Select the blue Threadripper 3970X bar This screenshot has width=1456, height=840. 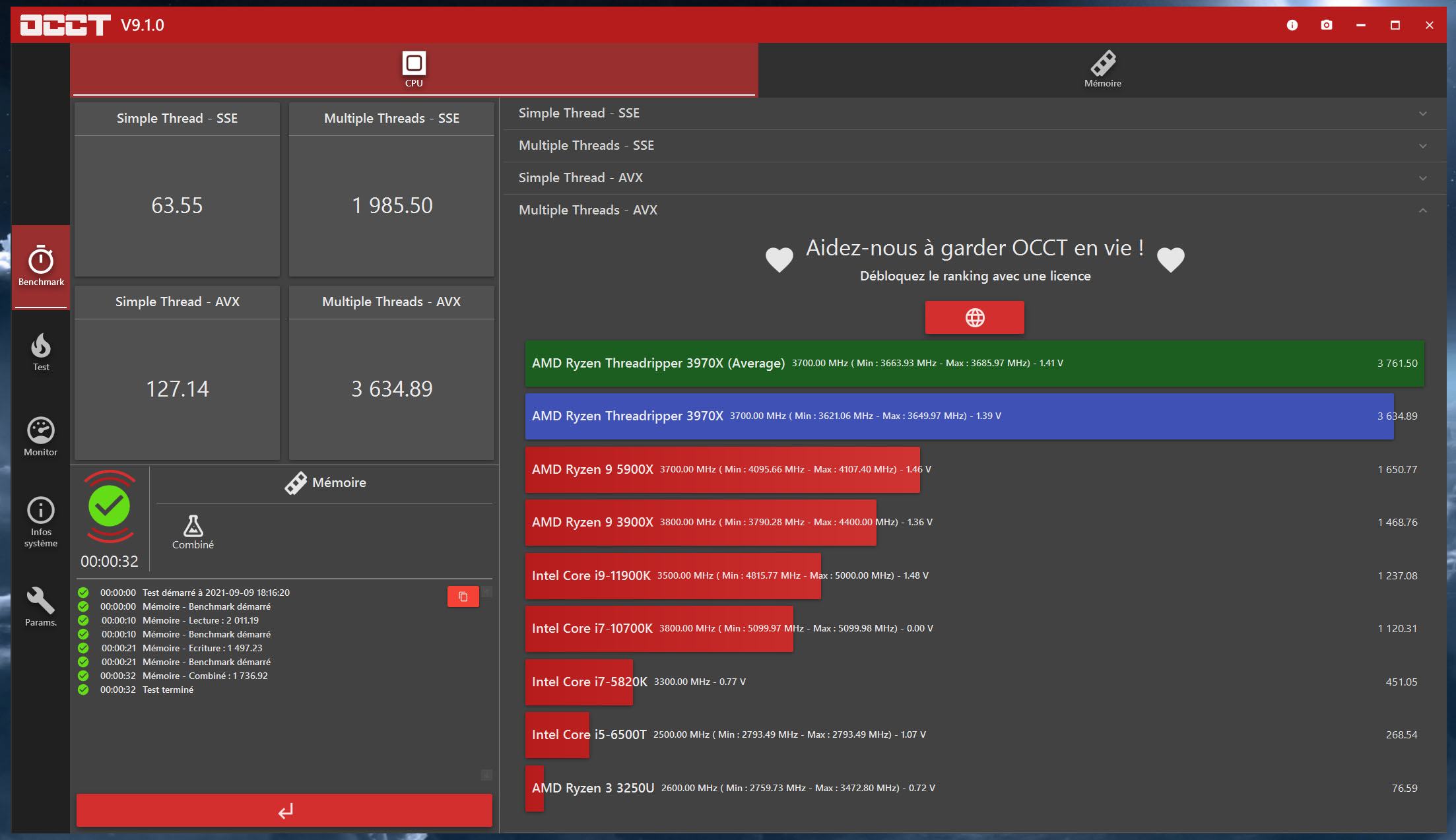(958, 416)
